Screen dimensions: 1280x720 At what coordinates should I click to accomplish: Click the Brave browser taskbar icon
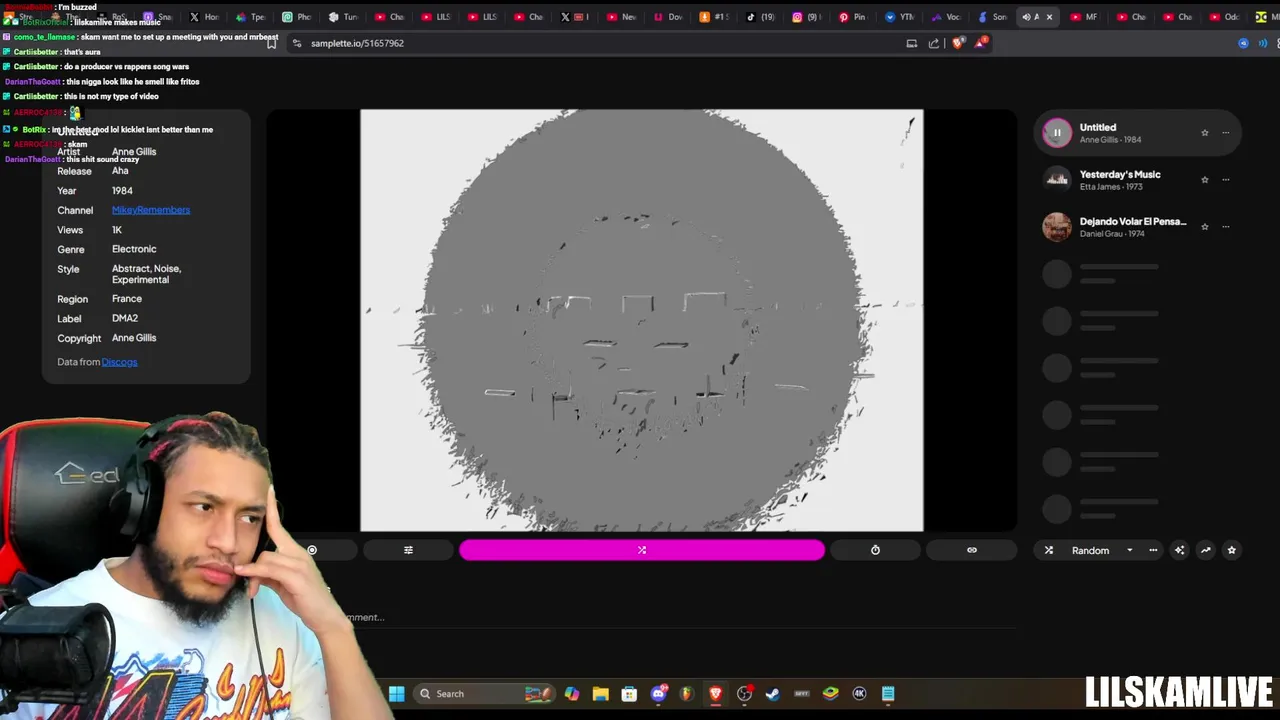click(715, 694)
